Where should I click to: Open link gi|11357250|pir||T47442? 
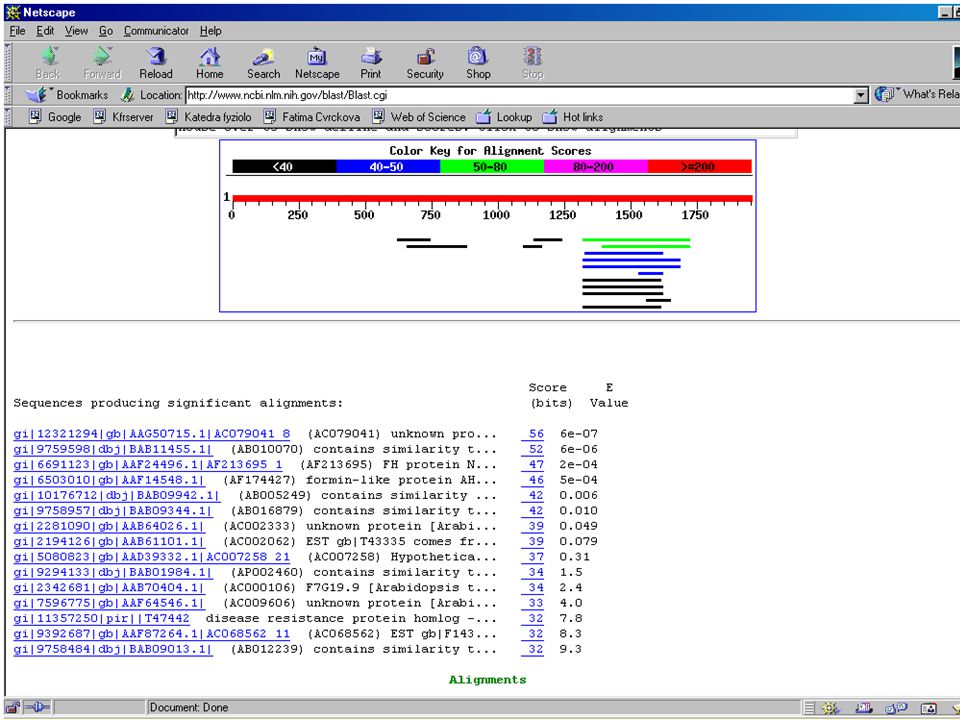pyautogui.click(x=102, y=618)
